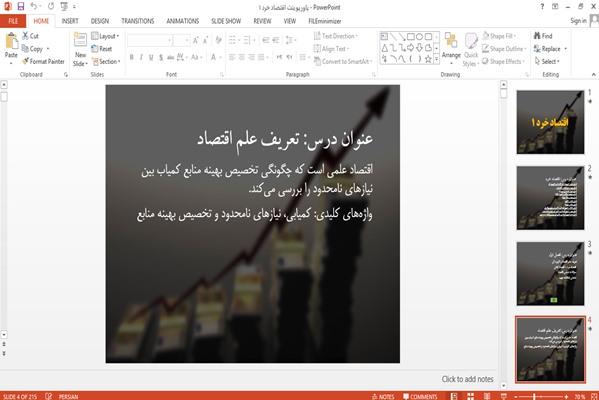Screen dimensions: 599x400
Task: Start slide show from status bar
Action: coord(503,396)
